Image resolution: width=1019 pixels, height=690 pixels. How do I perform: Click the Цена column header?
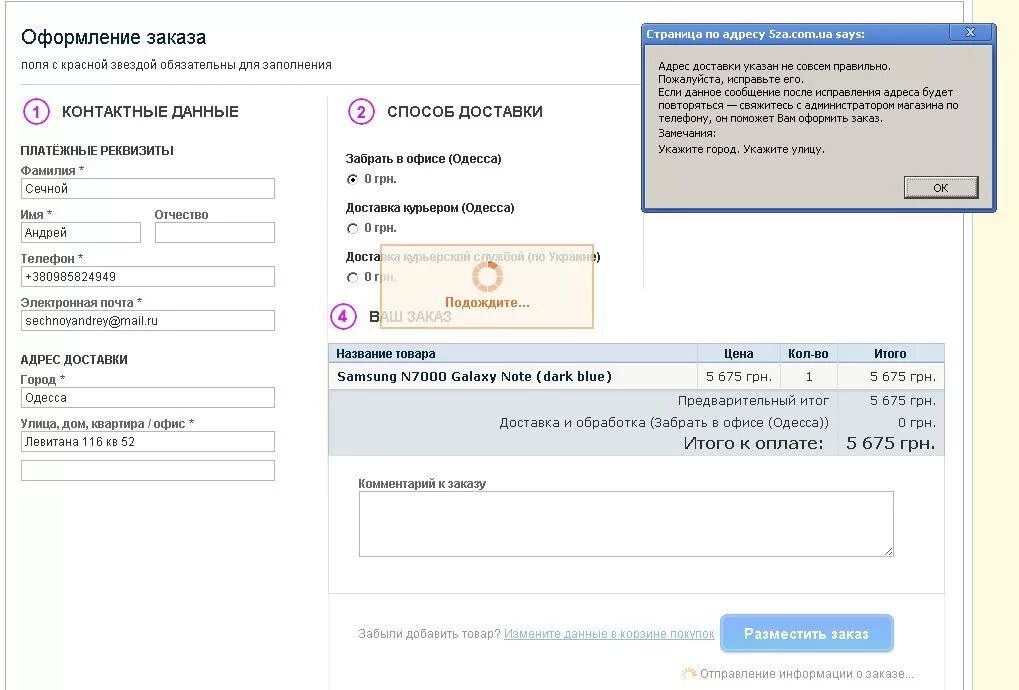(x=738, y=354)
